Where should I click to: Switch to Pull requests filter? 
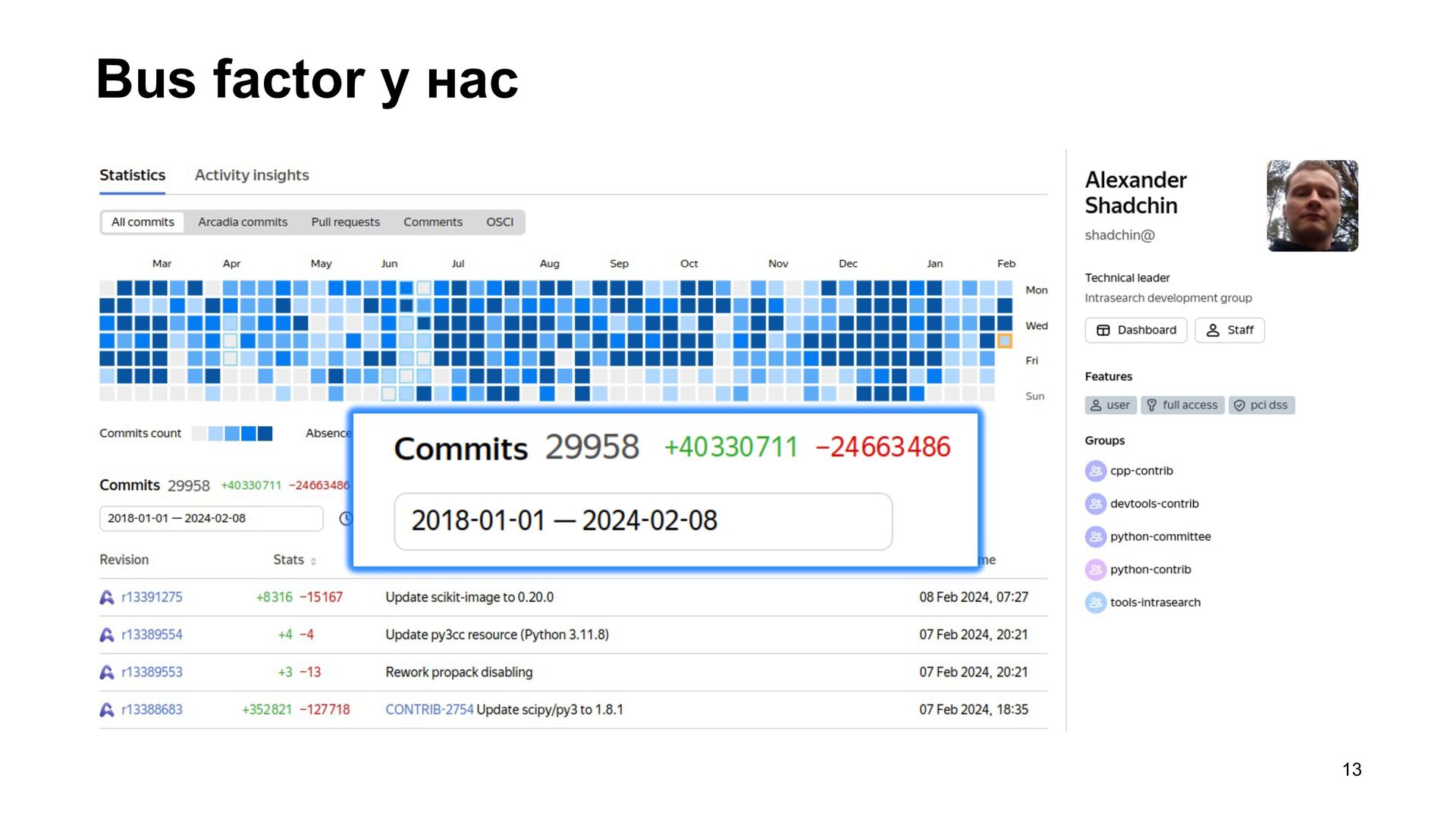[x=345, y=222]
